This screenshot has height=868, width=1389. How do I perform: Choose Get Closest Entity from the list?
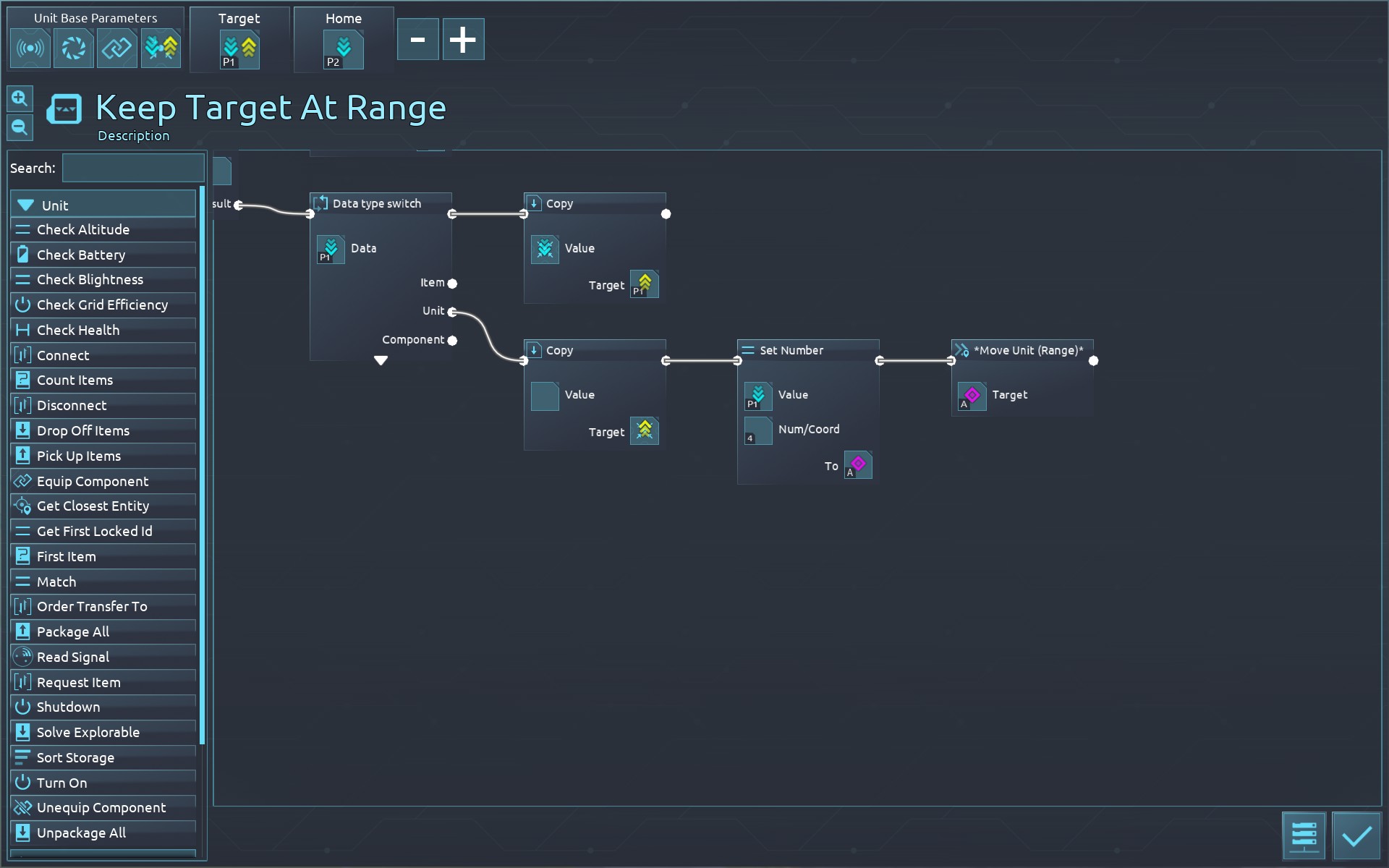(x=93, y=506)
